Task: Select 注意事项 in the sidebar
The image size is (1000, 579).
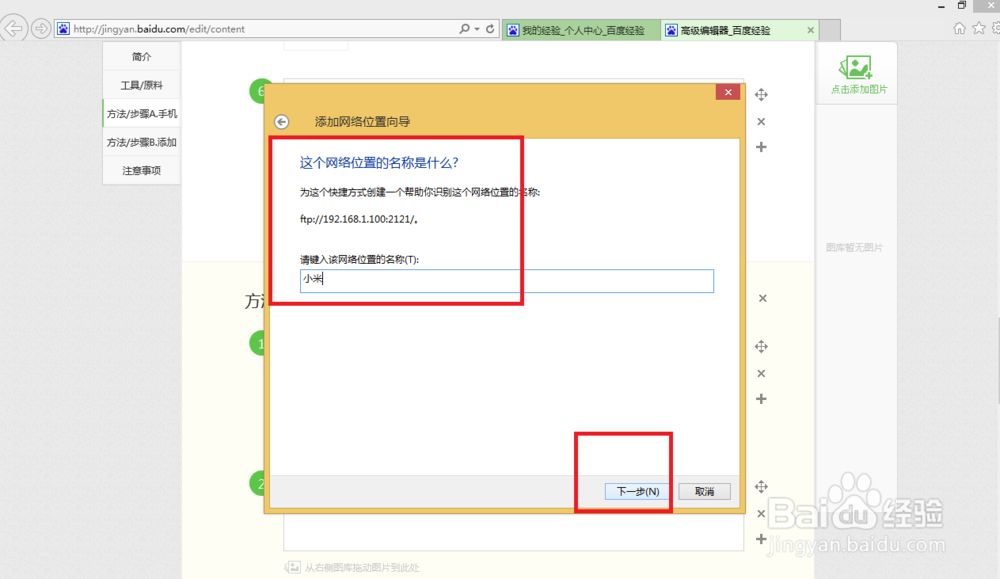Action: click(x=141, y=170)
